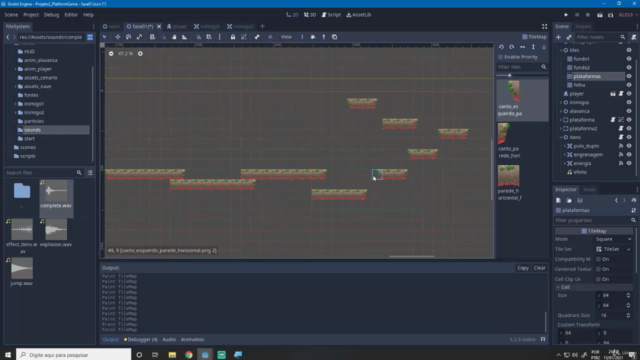The image size is (640, 360).
Task: Open the AssetLib workspace
Action: pos(359,15)
